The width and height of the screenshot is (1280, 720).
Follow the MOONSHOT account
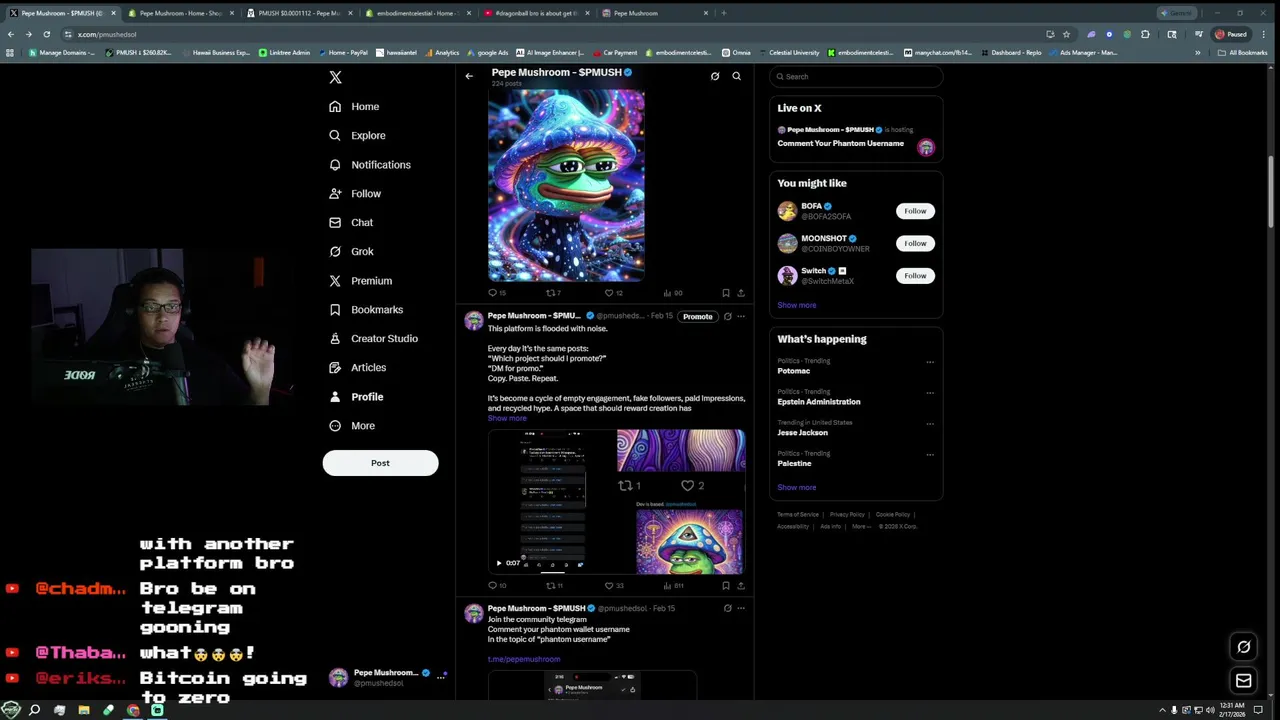915,243
